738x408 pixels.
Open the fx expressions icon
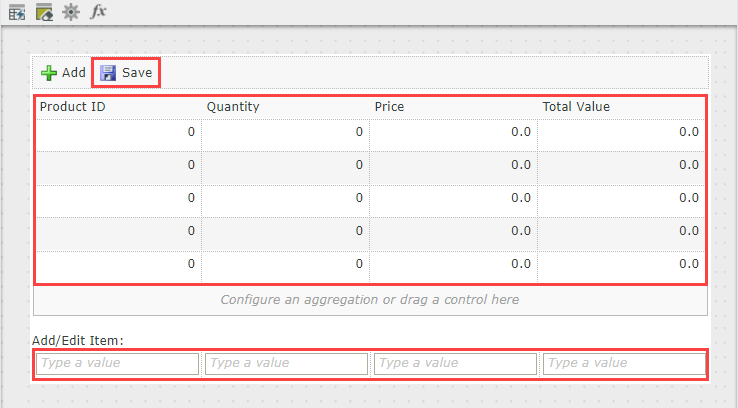click(x=98, y=12)
